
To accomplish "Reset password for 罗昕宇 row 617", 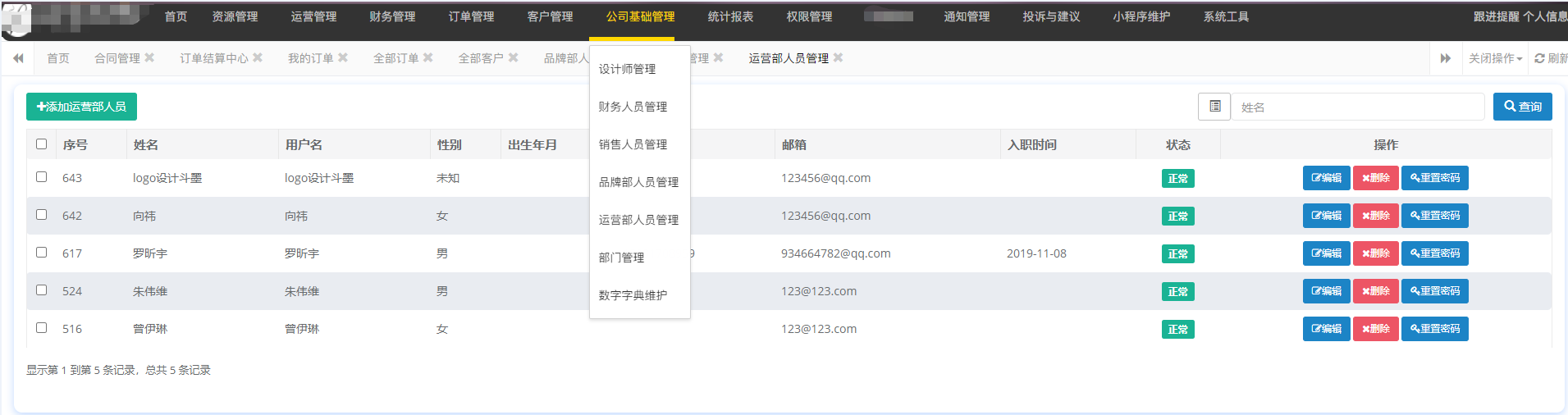I will click(x=1434, y=253).
